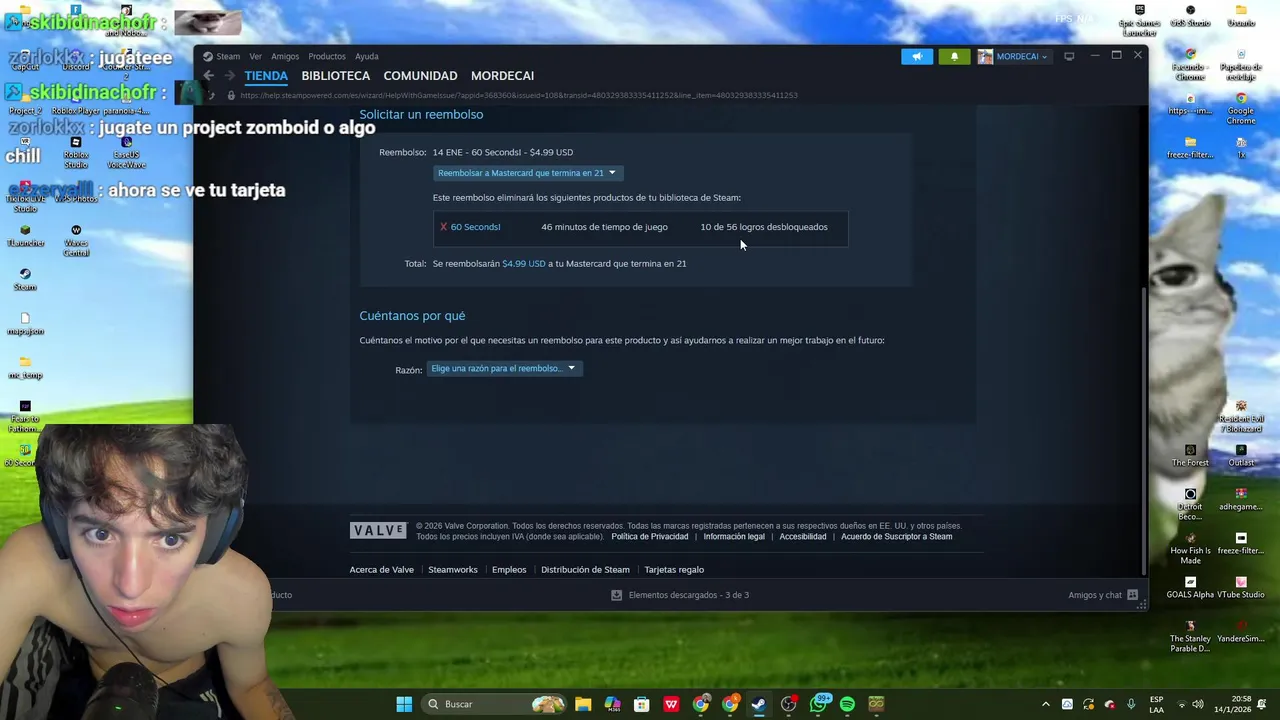
Task: Open Tarjetas regalo footer link
Action: pos(674,570)
